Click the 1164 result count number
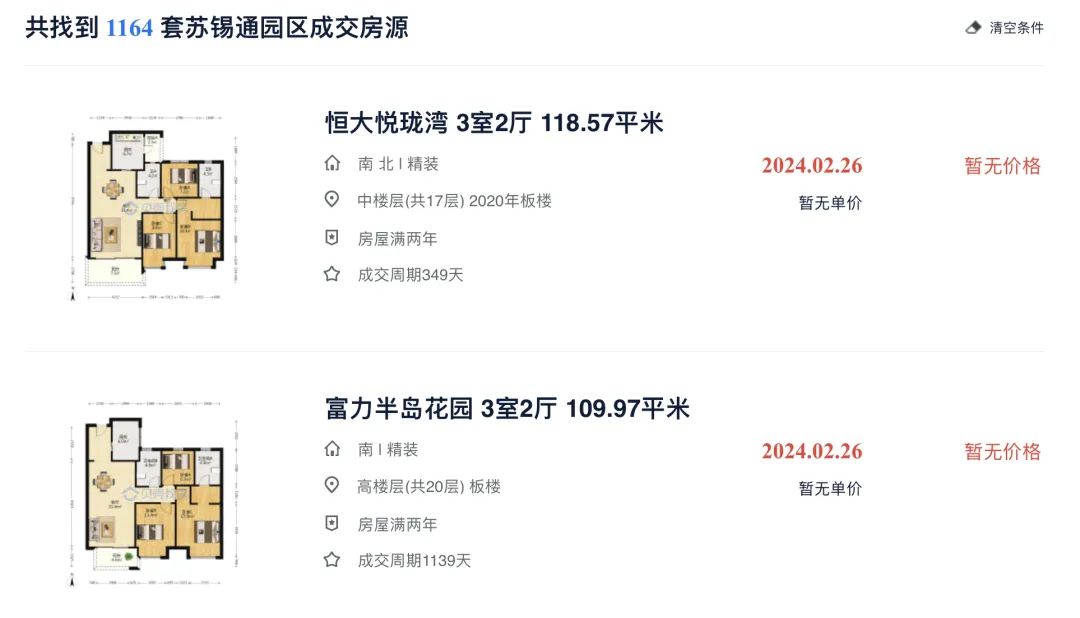The image size is (1080, 618). coord(129,28)
